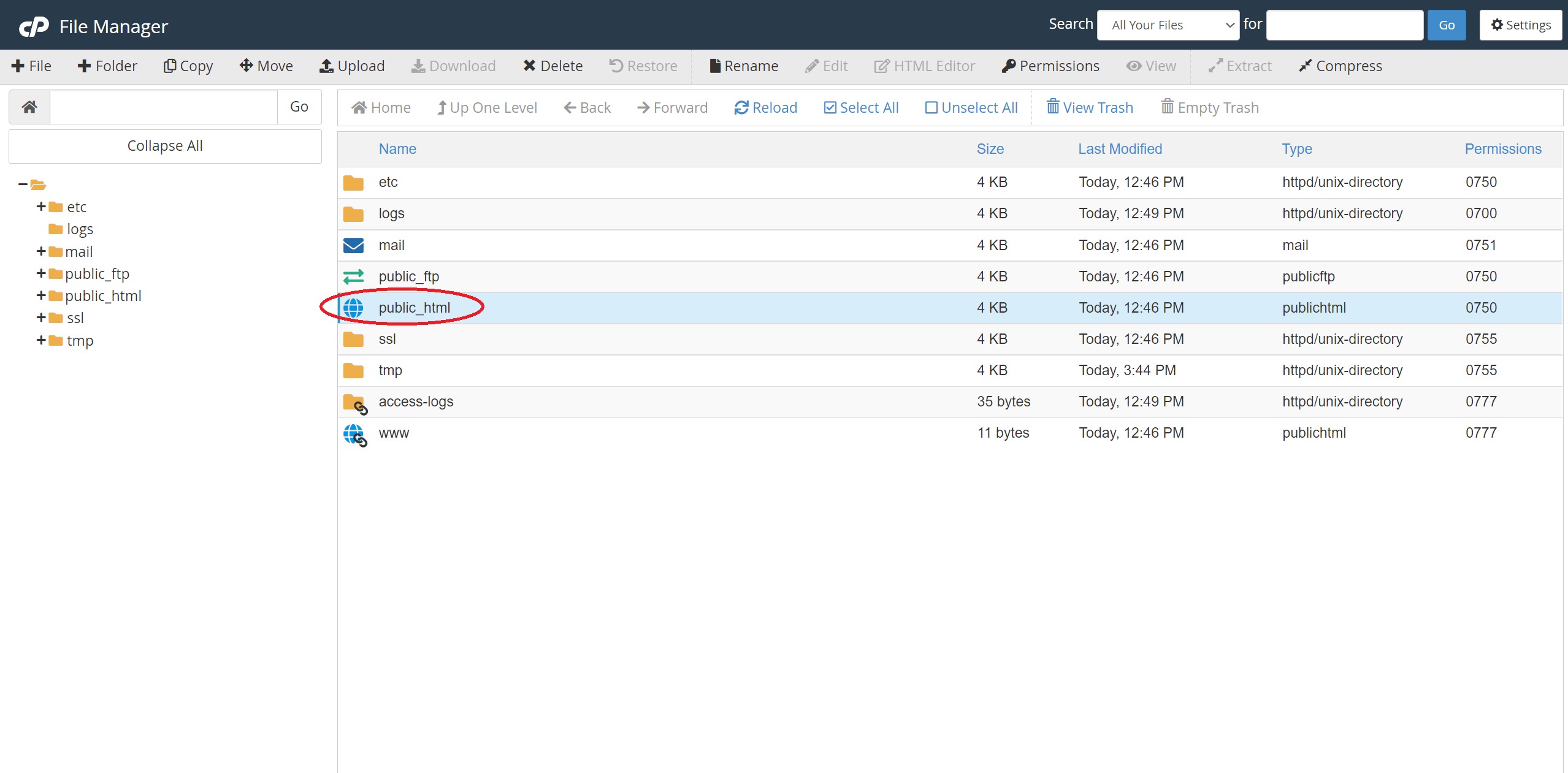Click Collapse All in the sidebar
Viewport: 1568px width, 773px height.
pyautogui.click(x=165, y=146)
